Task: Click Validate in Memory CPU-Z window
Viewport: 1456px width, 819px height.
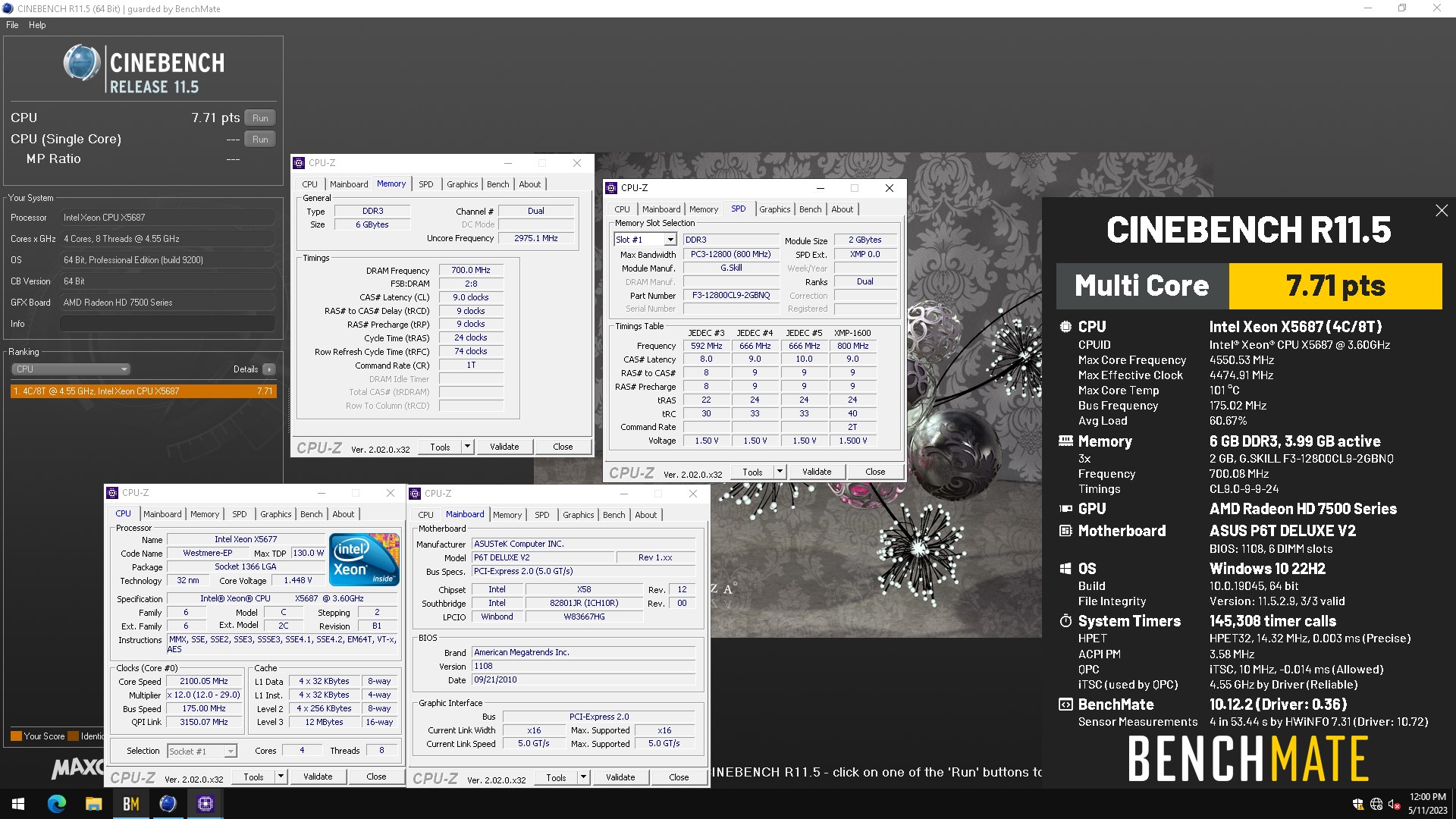Action: tap(504, 447)
